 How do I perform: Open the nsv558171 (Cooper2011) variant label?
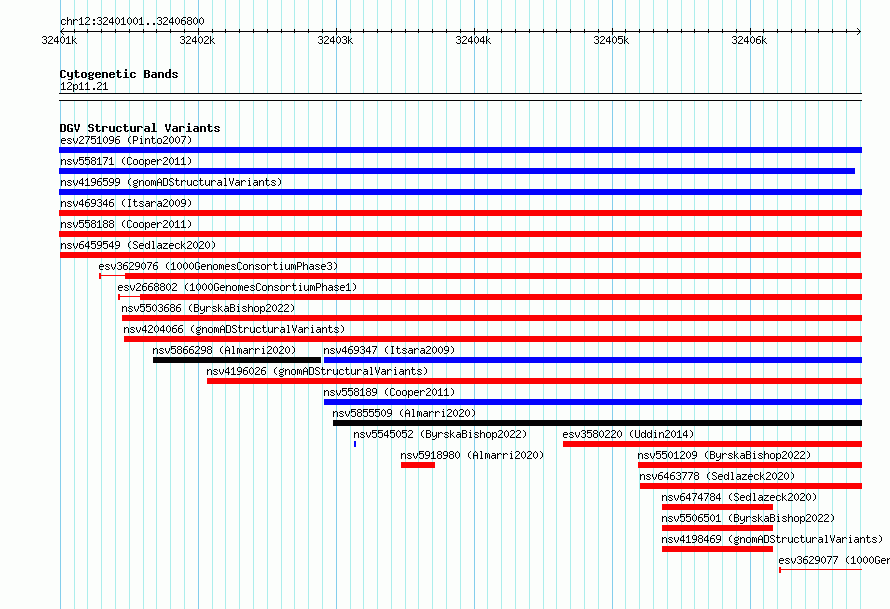(x=126, y=161)
